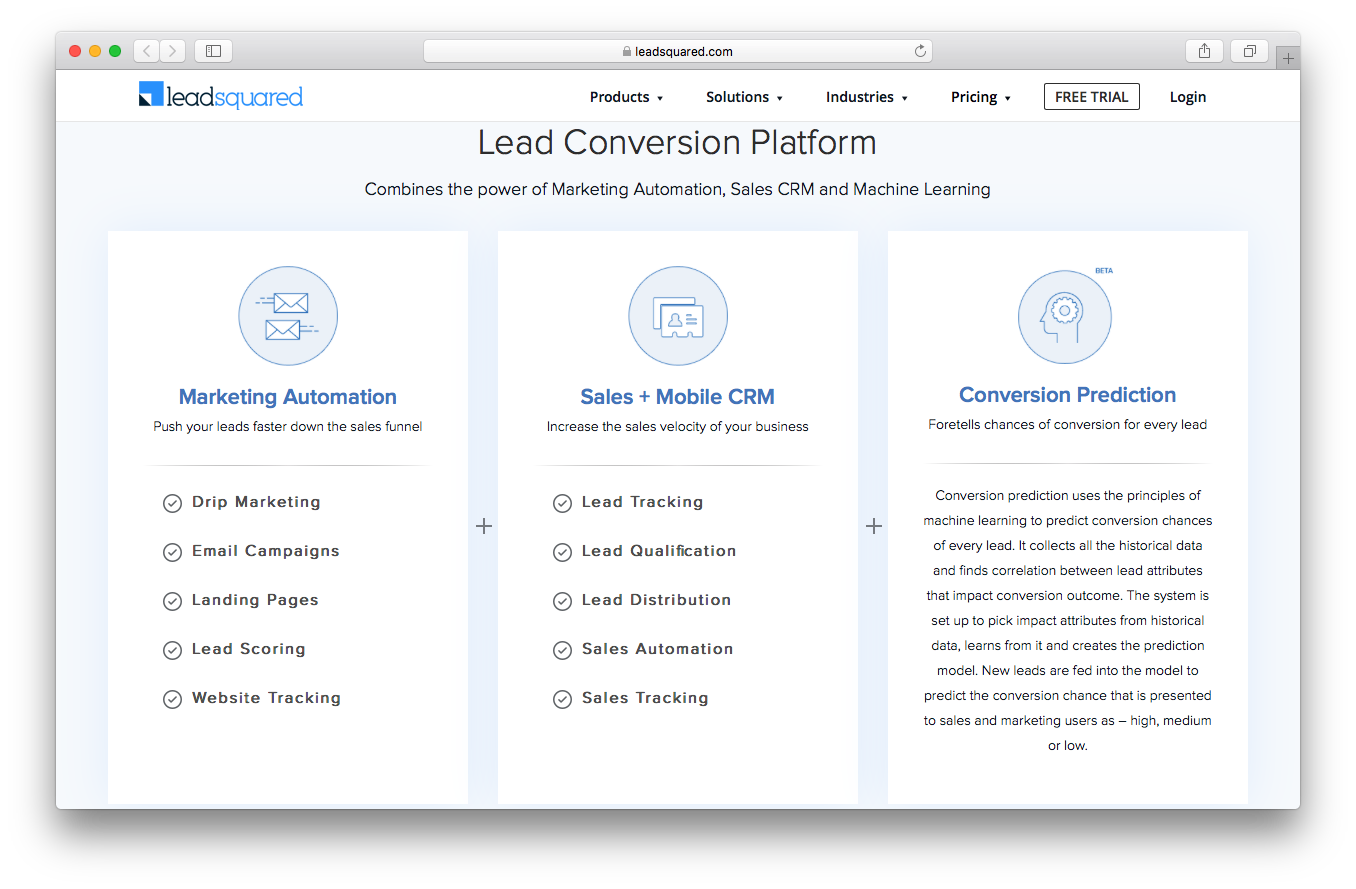The width and height of the screenshot is (1356, 889).
Task: Click the lock icon in address bar
Action: coord(627,51)
